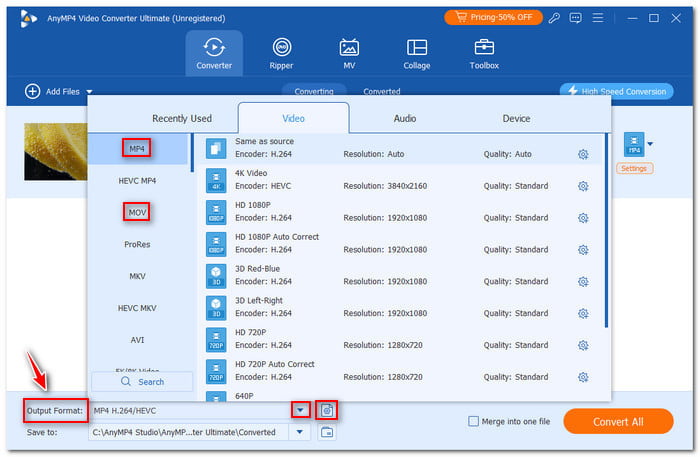The image size is (700, 457).
Task: Switch to the Converting tab
Action: coord(314,91)
